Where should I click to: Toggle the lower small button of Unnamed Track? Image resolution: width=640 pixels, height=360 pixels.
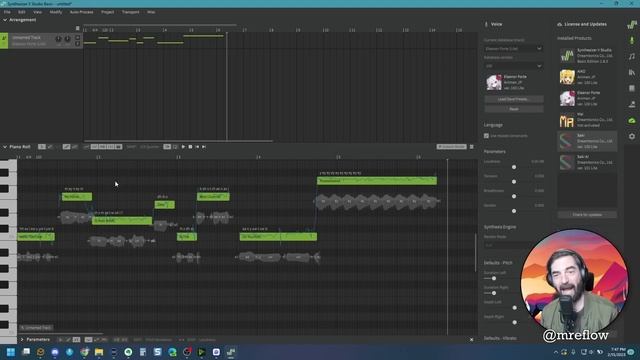(78, 44)
